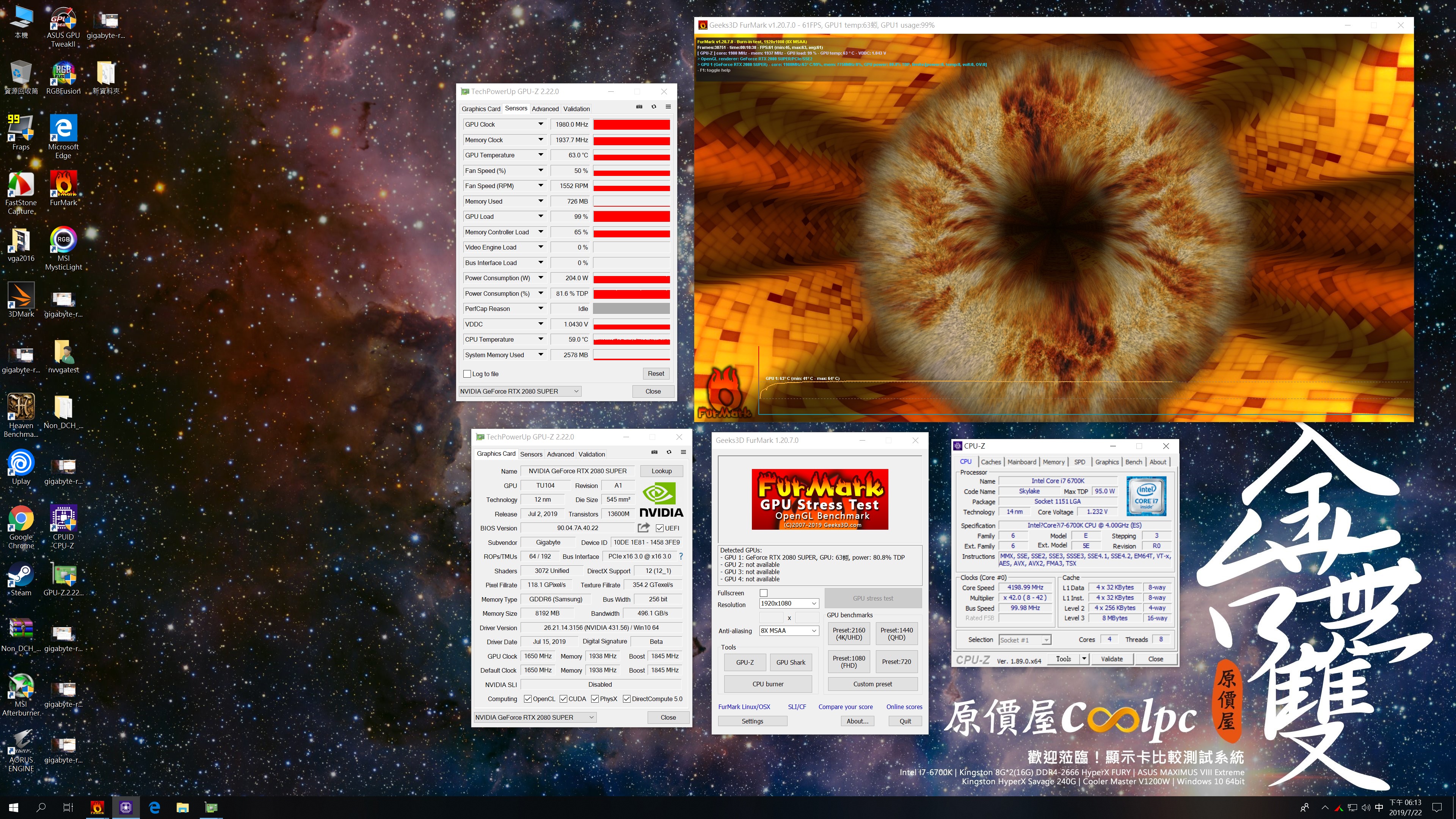Expand the GPU Temperature sensor dropdown
Viewport: 1456px width, 819px height.
(x=540, y=155)
